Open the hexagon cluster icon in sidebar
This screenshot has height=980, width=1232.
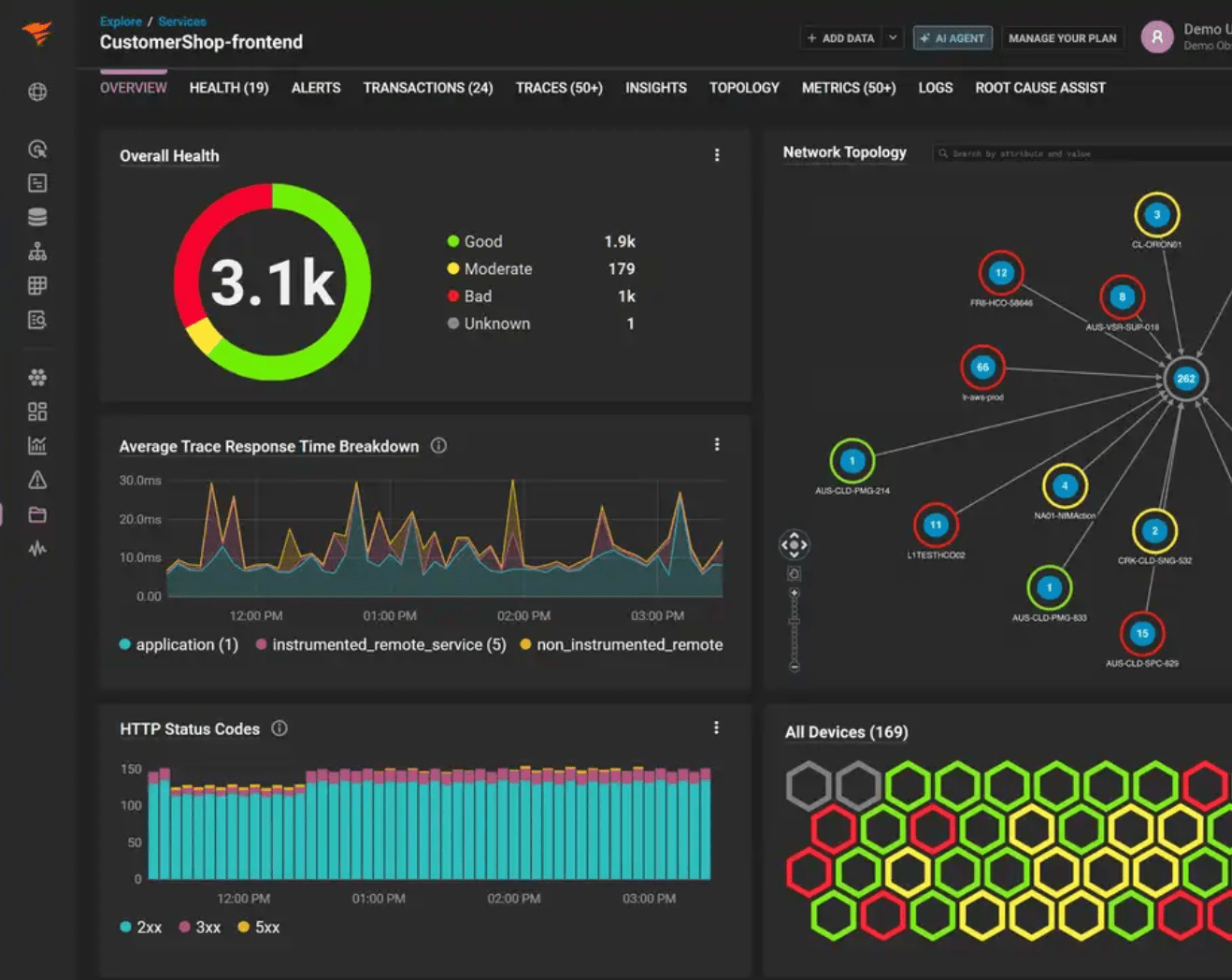coord(37,377)
